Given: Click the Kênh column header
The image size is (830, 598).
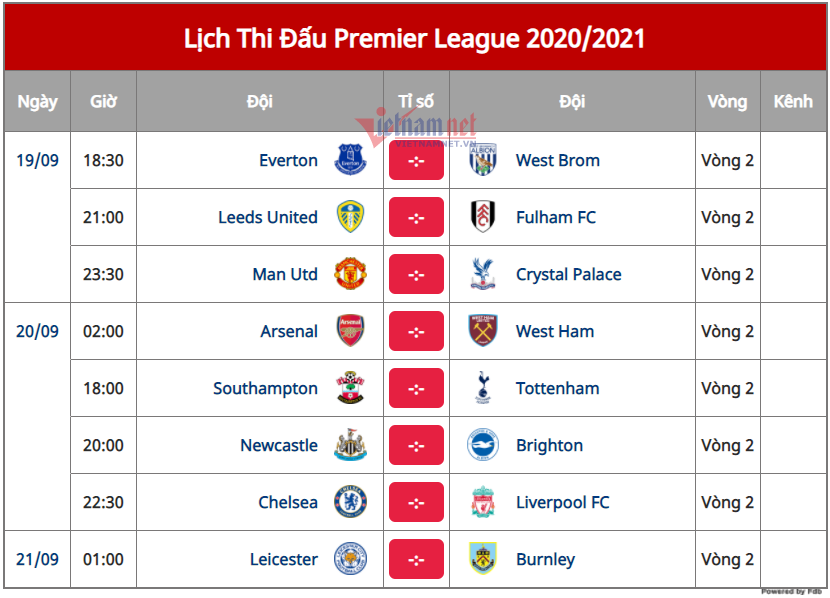Looking at the screenshot, I should click(x=793, y=101).
